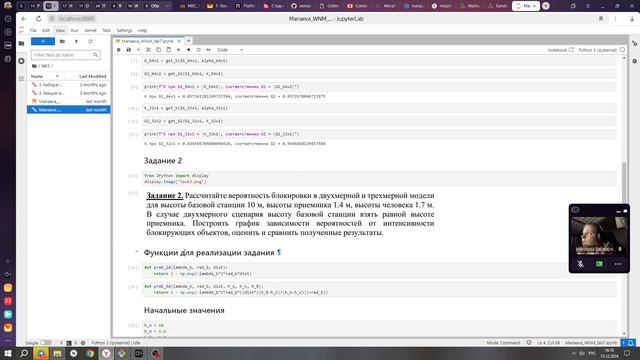Open Windows taskbar search
Image resolution: width=640 pixels, height=360 pixels.
tap(24, 353)
